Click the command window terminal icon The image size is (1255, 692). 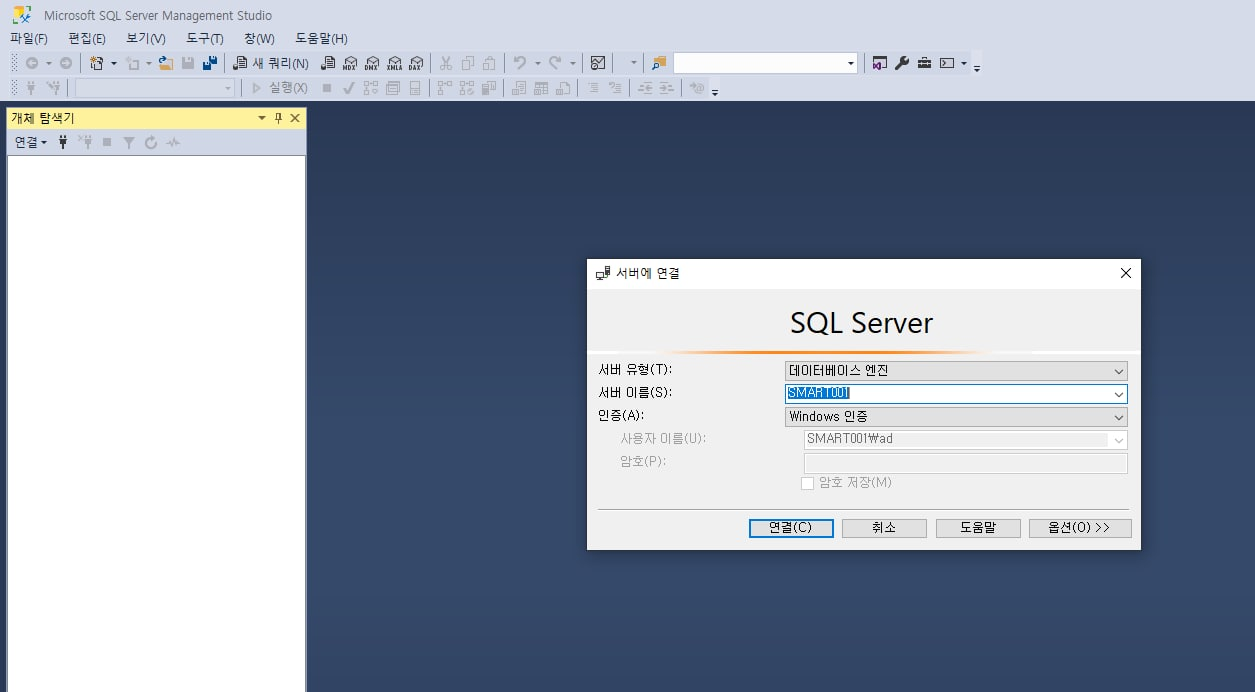[946, 63]
